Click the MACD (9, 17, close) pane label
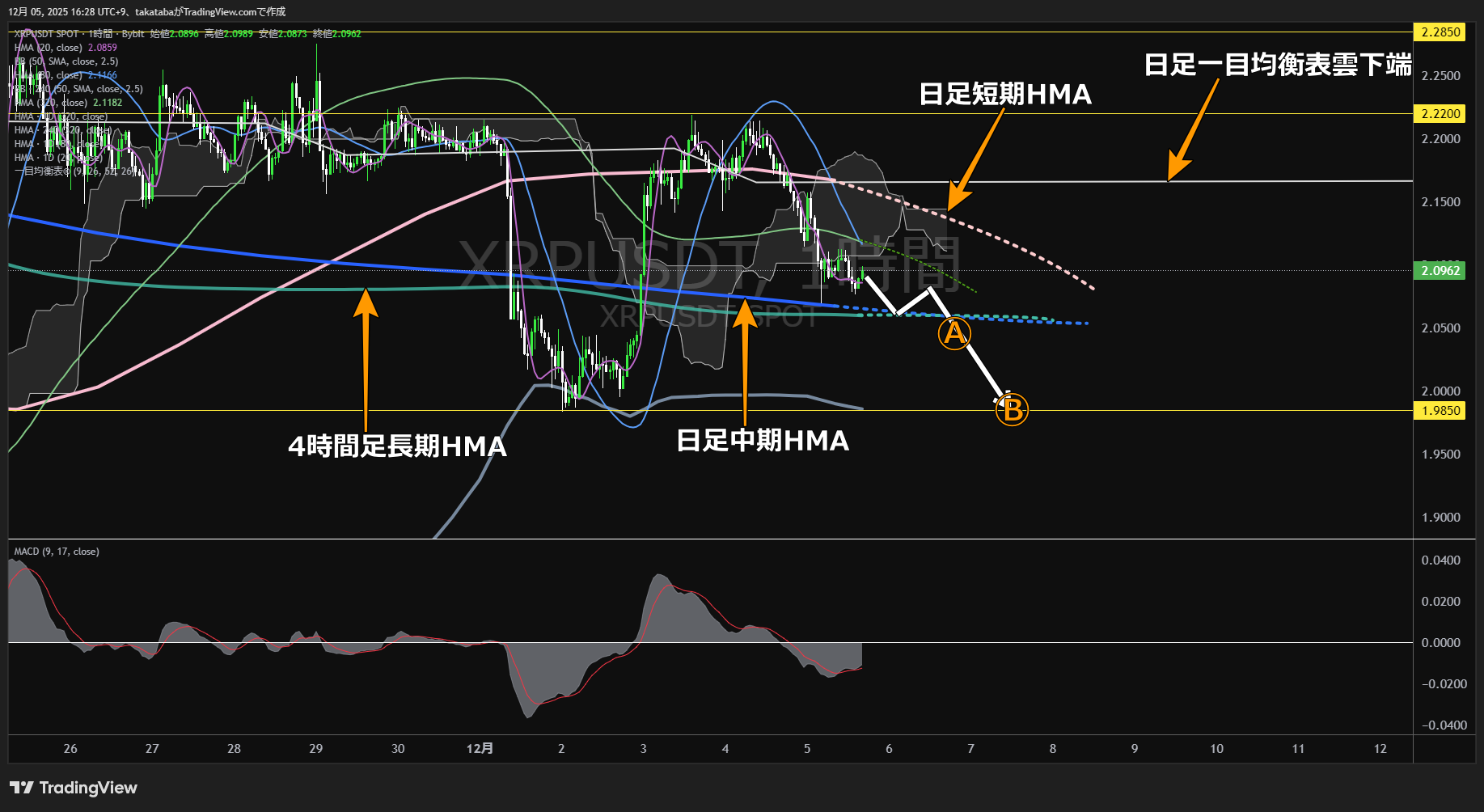 [x=57, y=552]
